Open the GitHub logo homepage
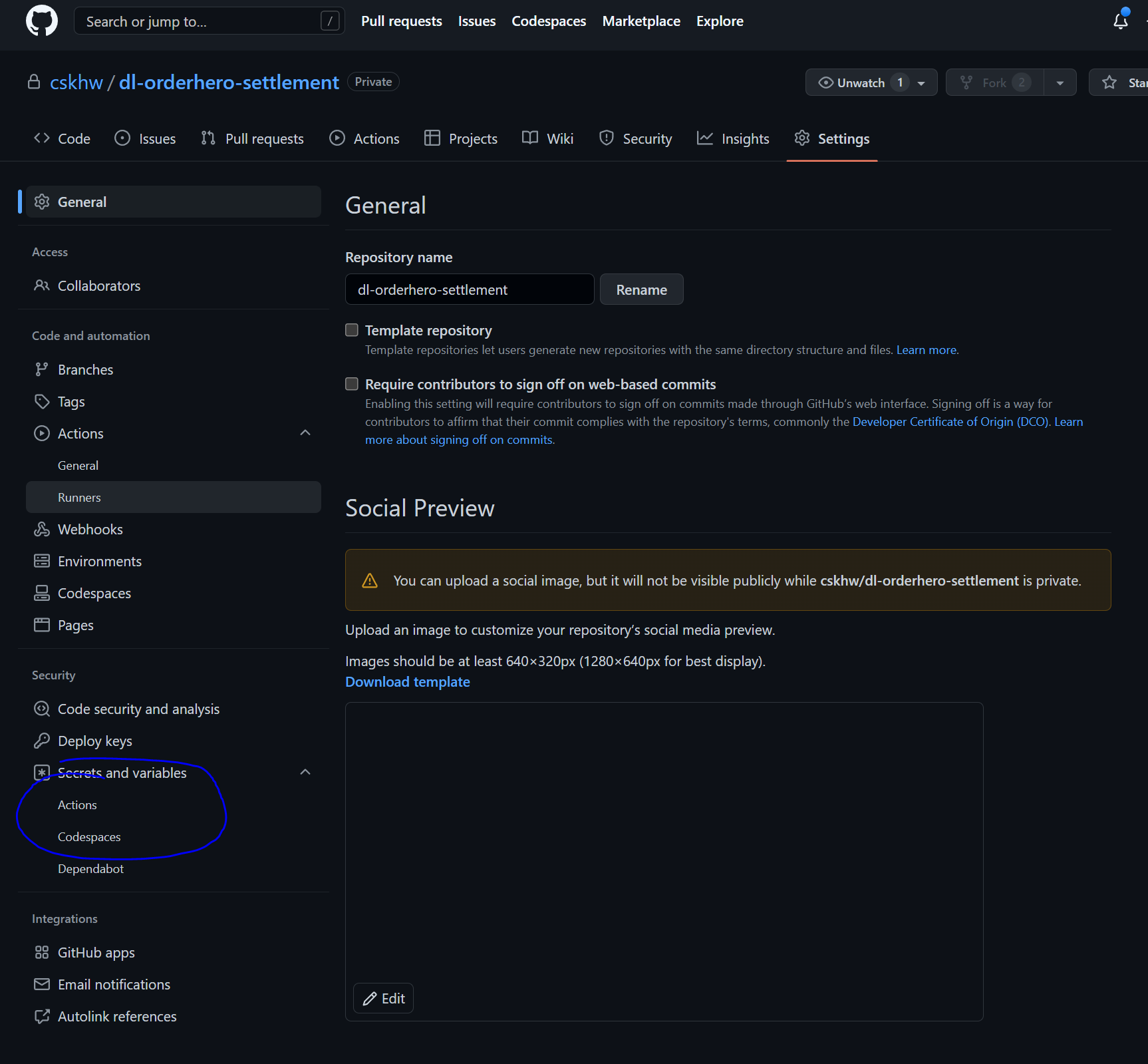 click(x=42, y=21)
